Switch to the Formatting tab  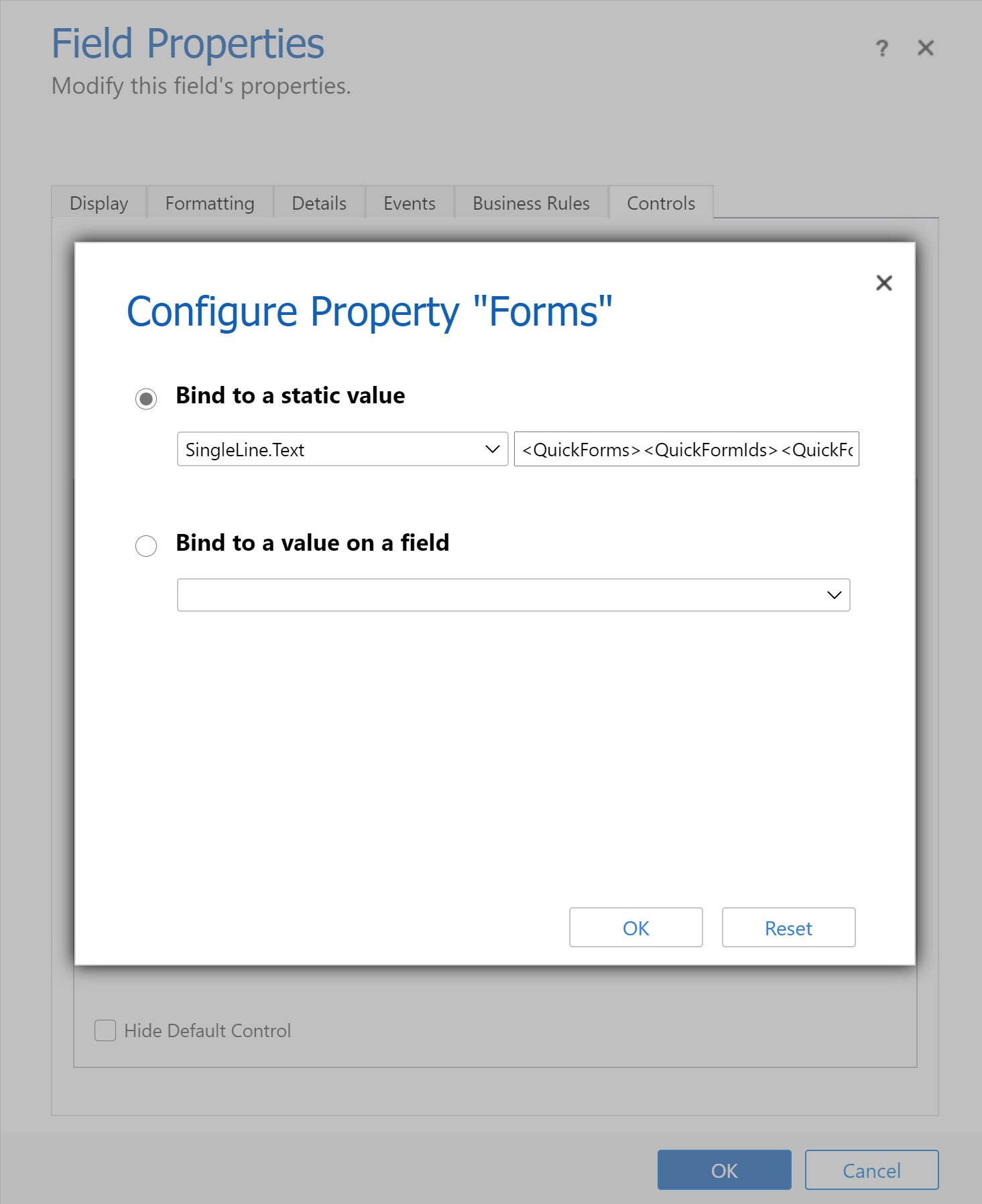point(210,203)
